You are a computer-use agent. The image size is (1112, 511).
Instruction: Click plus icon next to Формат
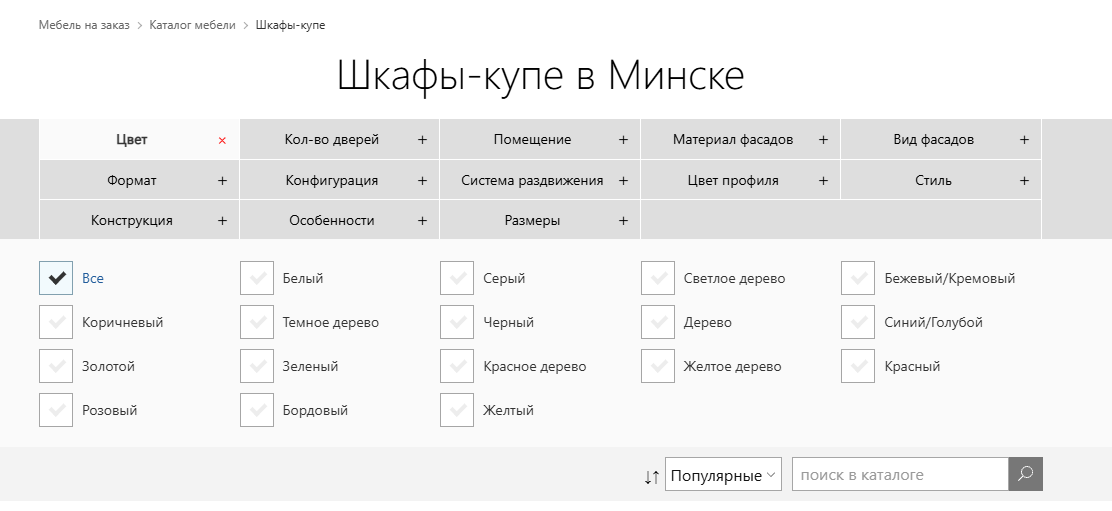pyautogui.click(x=222, y=181)
